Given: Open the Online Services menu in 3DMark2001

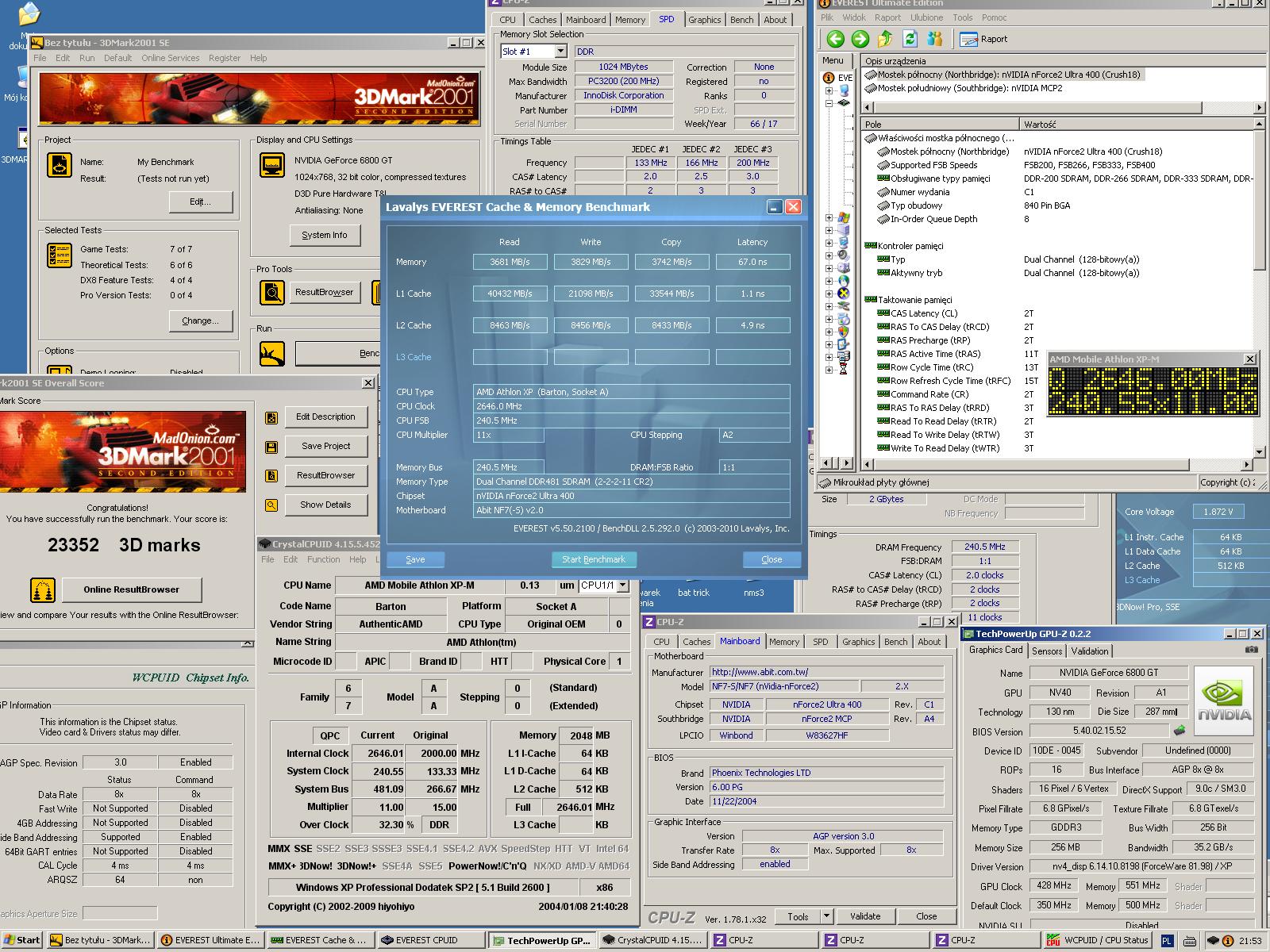Looking at the screenshot, I should click(x=171, y=58).
